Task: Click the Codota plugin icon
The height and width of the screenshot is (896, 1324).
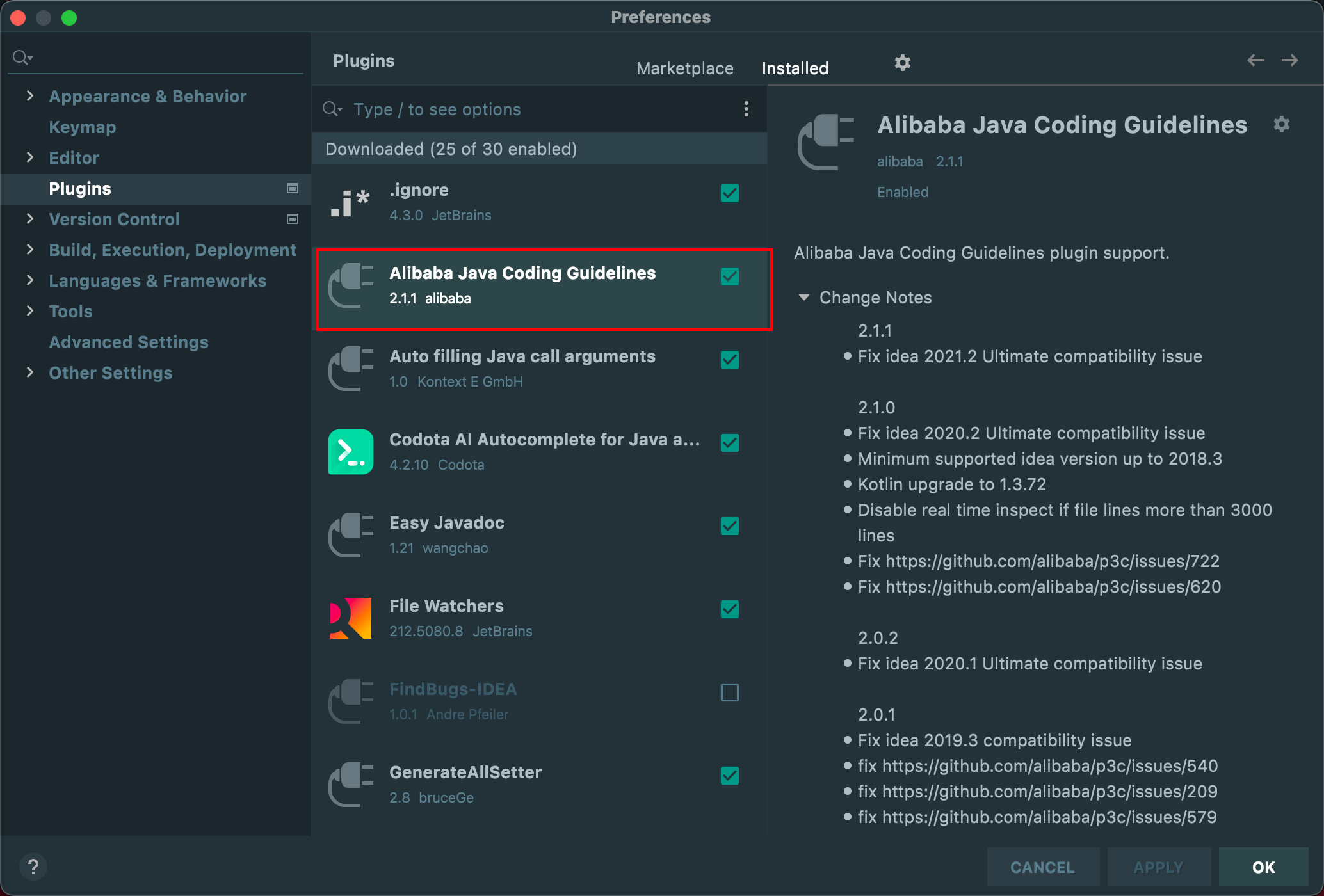Action: click(x=350, y=452)
